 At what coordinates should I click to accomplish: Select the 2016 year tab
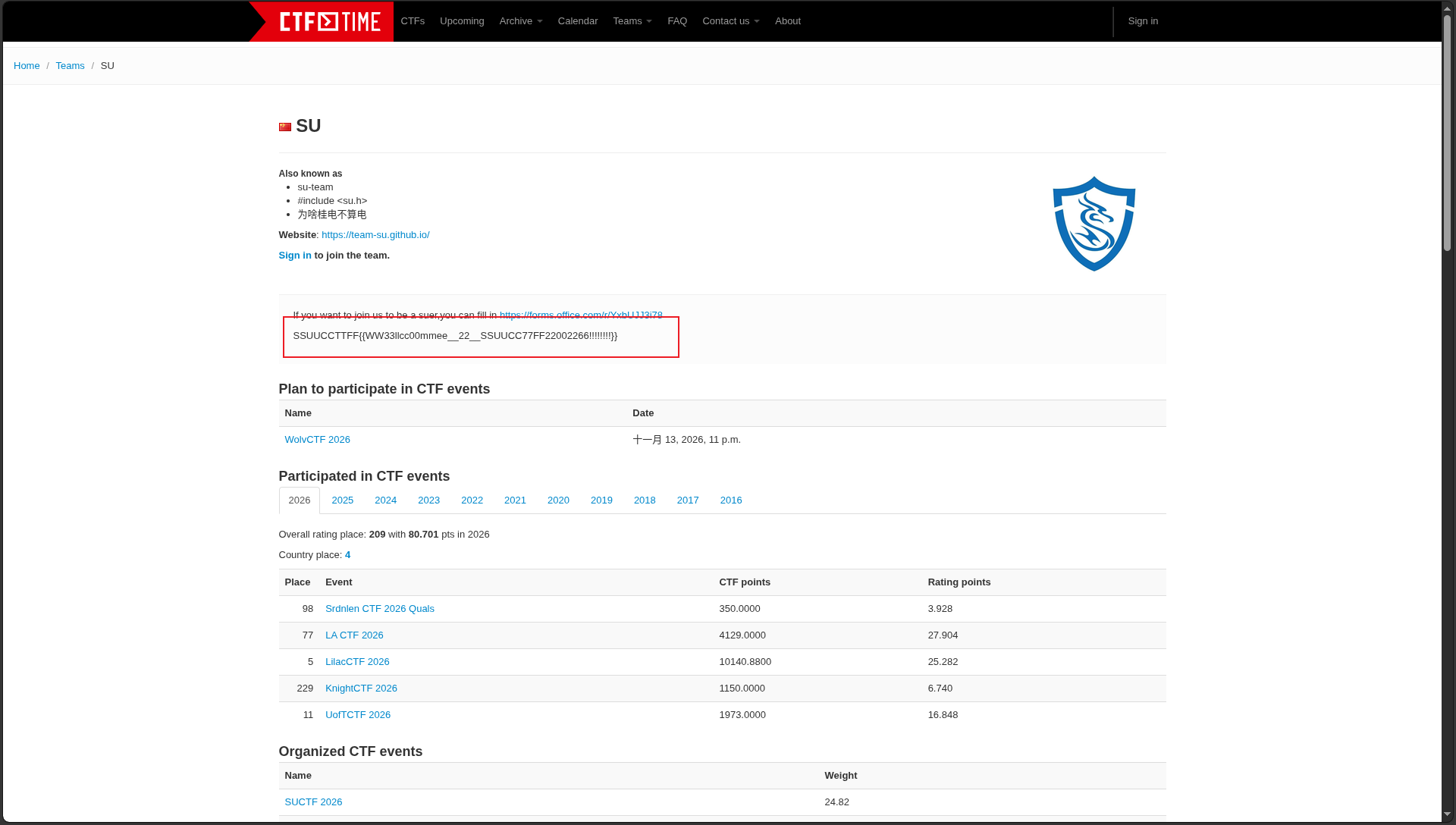pos(730,500)
